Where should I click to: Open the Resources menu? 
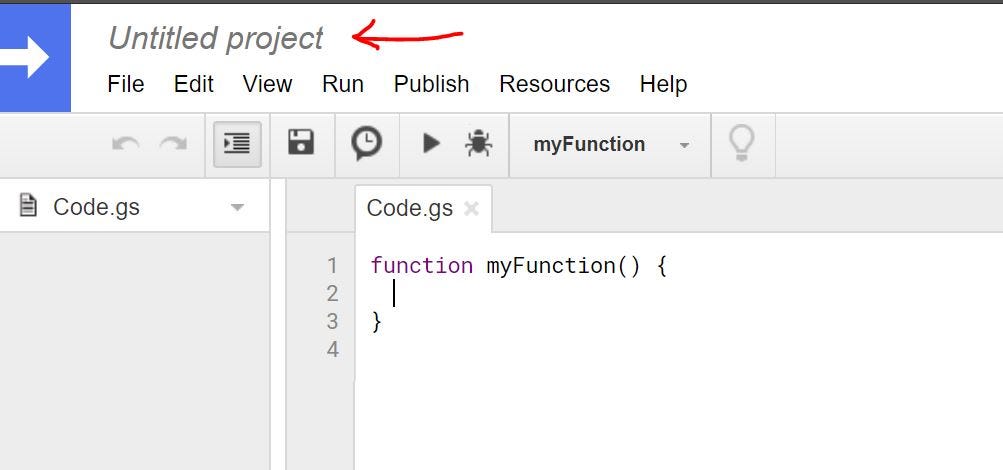555,84
